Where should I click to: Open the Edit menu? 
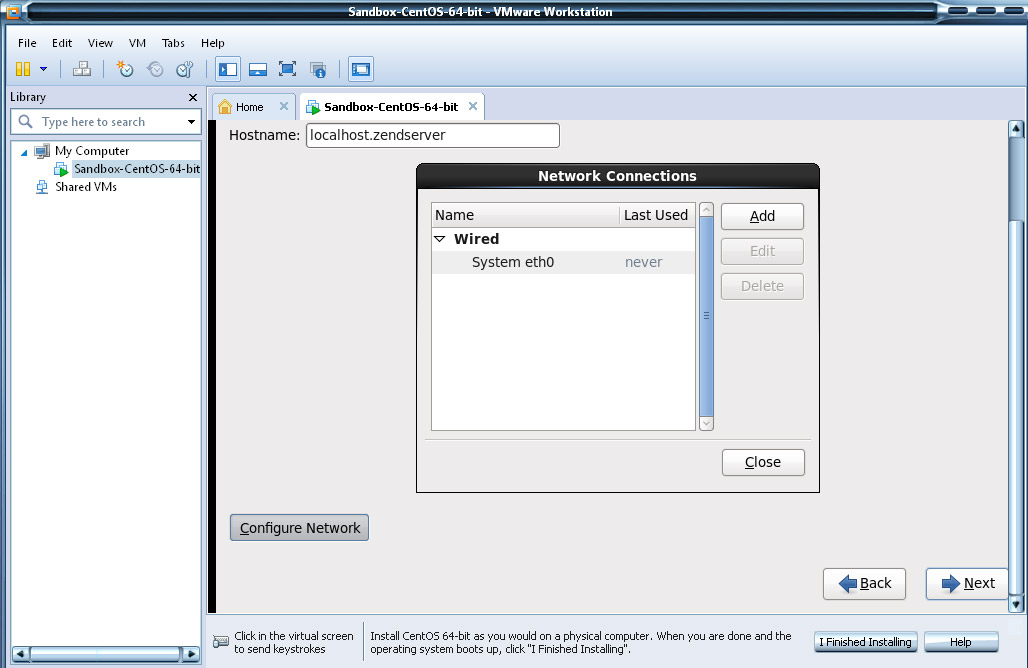coord(62,43)
